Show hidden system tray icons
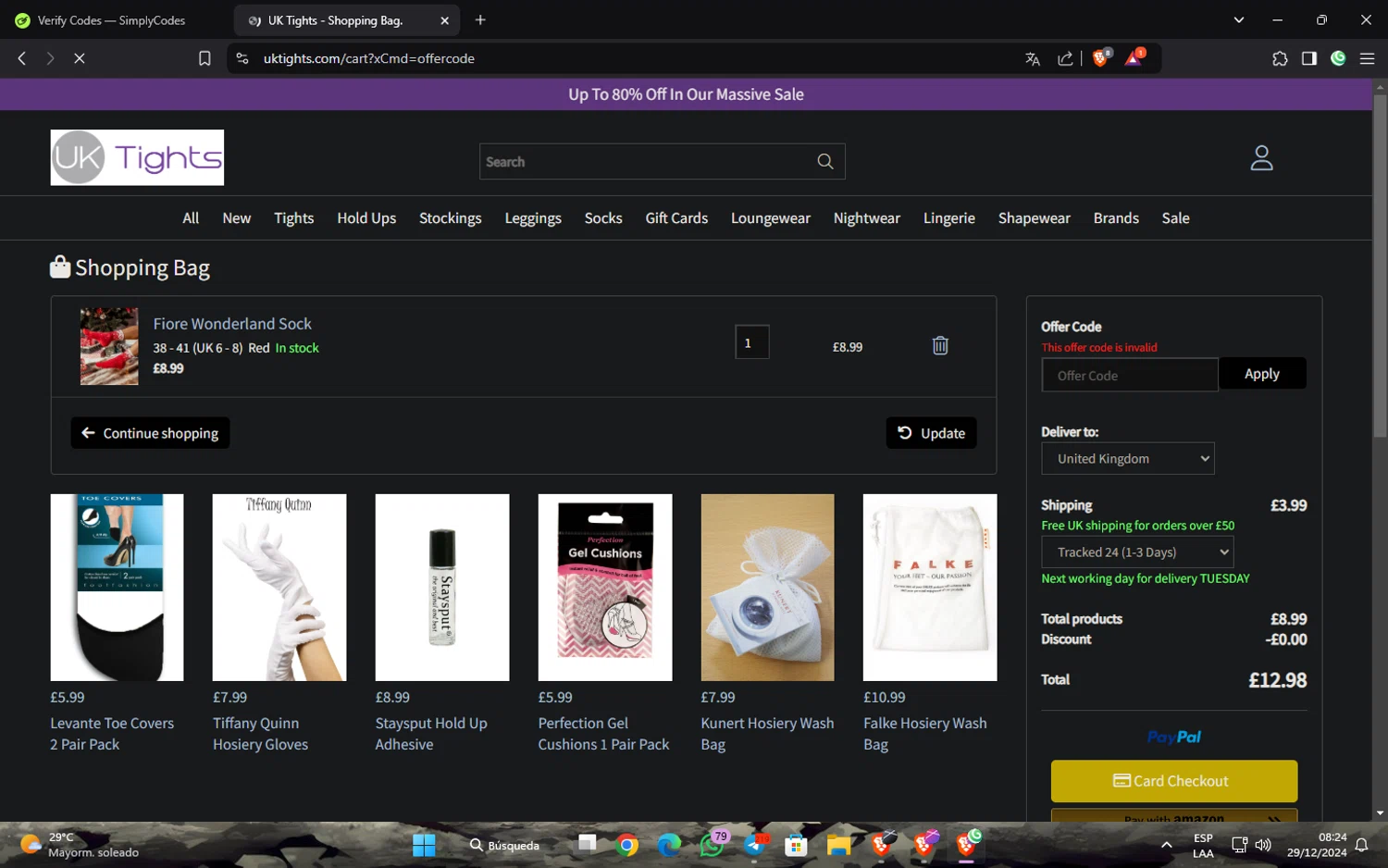The width and height of the screenshot is (1388, 868). 1167,845
